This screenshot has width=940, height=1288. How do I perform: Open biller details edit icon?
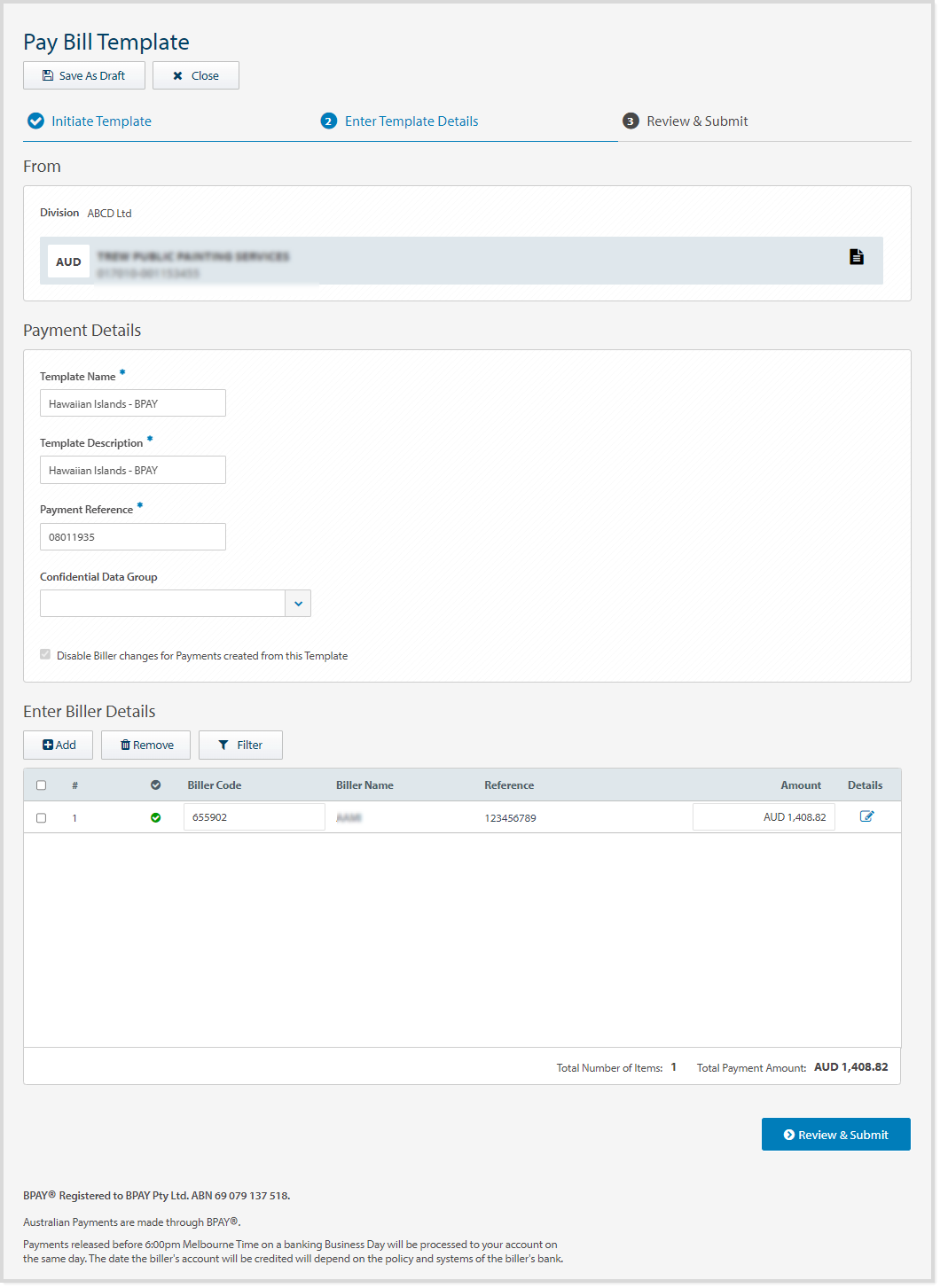click(x=866, y=817)
